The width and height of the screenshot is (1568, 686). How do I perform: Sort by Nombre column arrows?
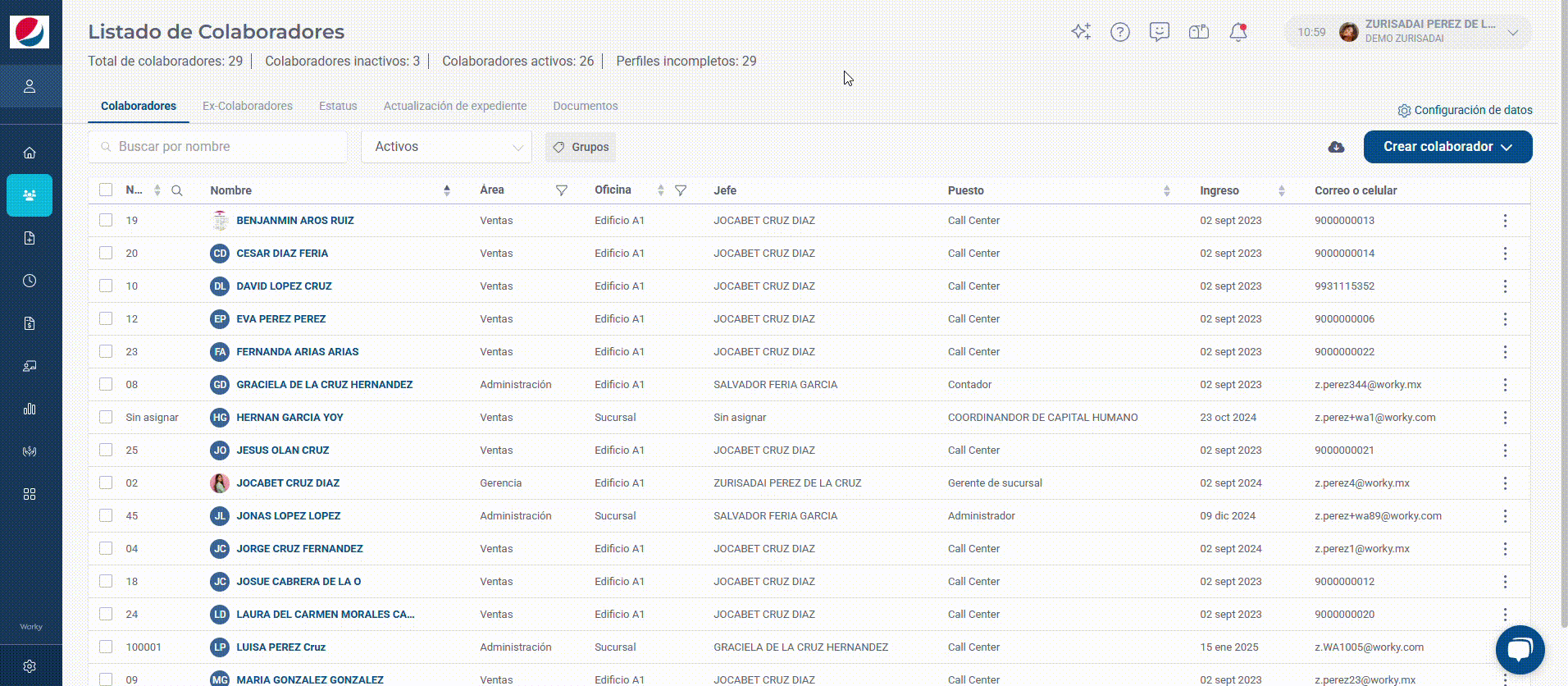point(447,190)
